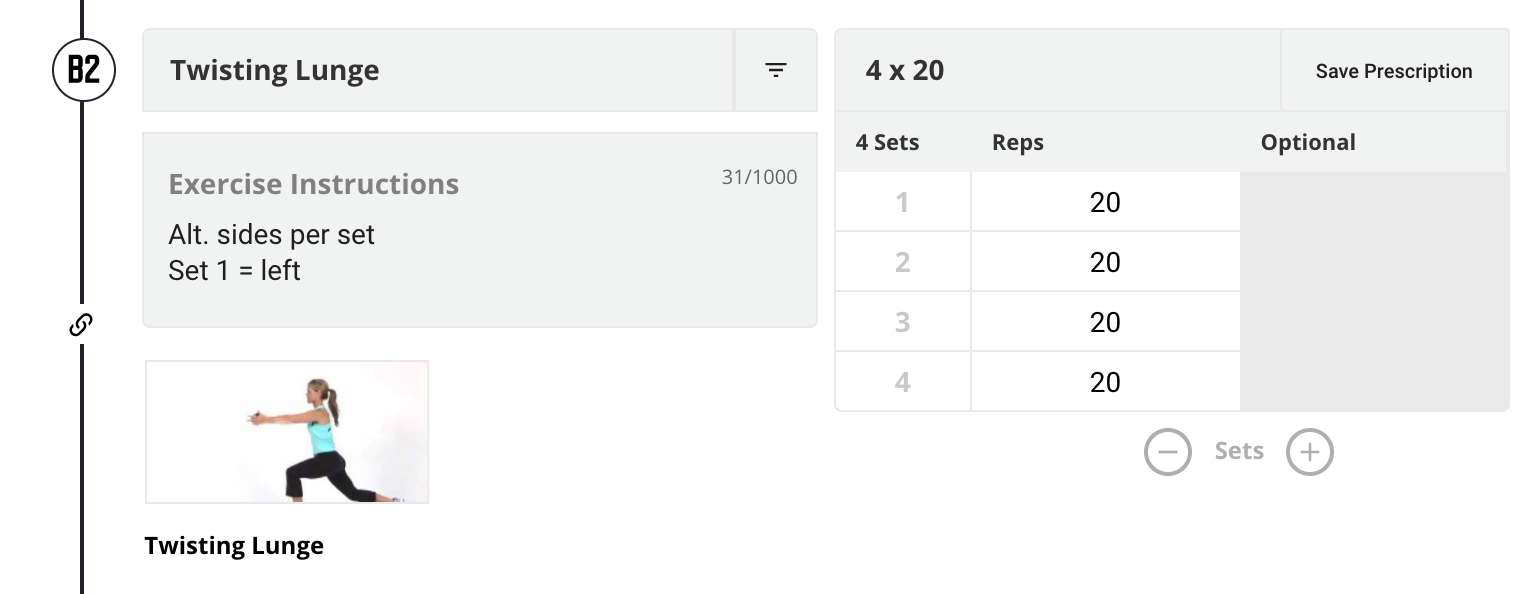
Task: Click set number 1 row label
Action: [902, 202]
